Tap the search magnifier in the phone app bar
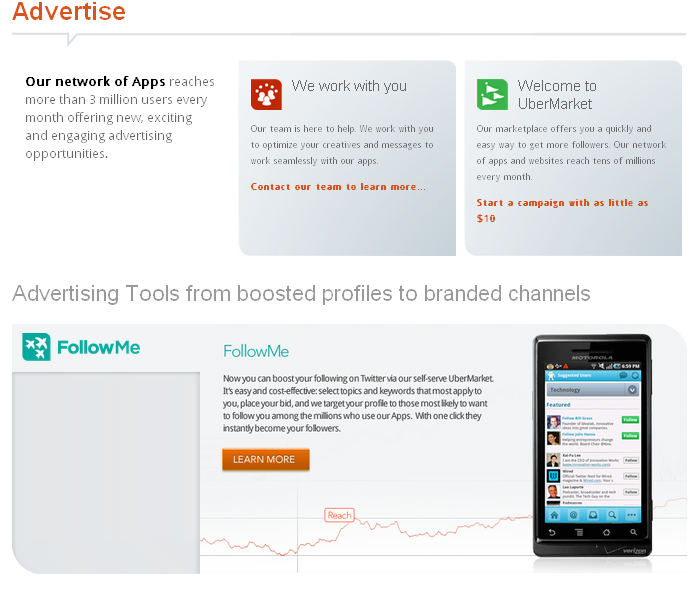The image size is (698, 591). (611, 515)
